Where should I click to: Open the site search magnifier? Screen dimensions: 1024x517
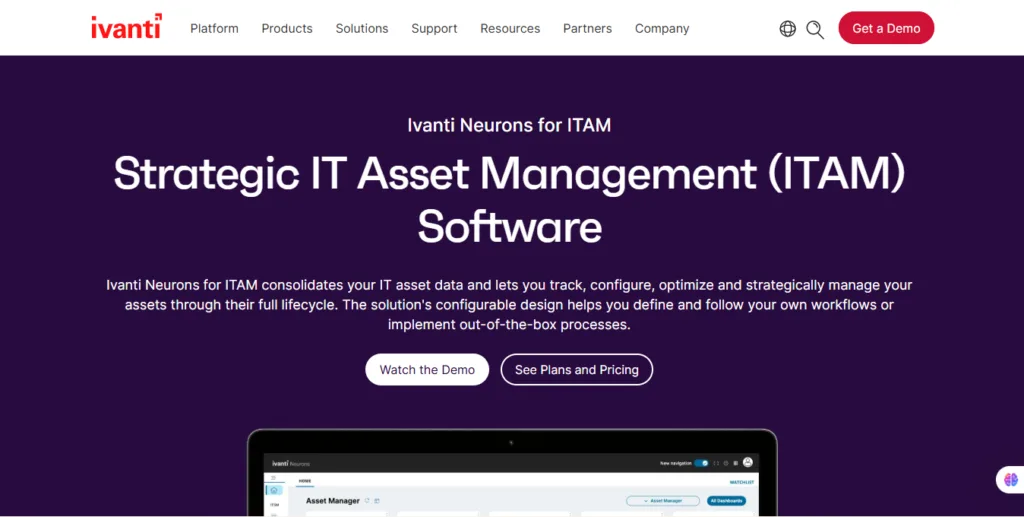tap(815, 29)
